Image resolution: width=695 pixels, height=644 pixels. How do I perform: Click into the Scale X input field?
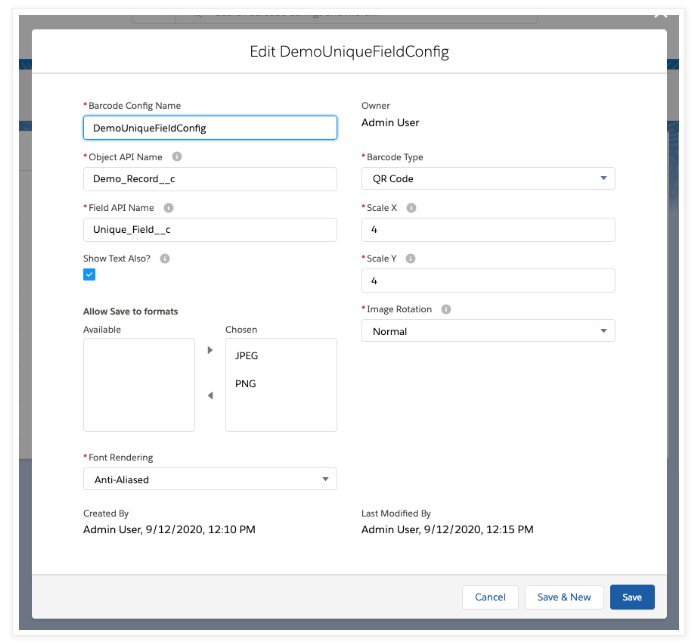[488, 230]
